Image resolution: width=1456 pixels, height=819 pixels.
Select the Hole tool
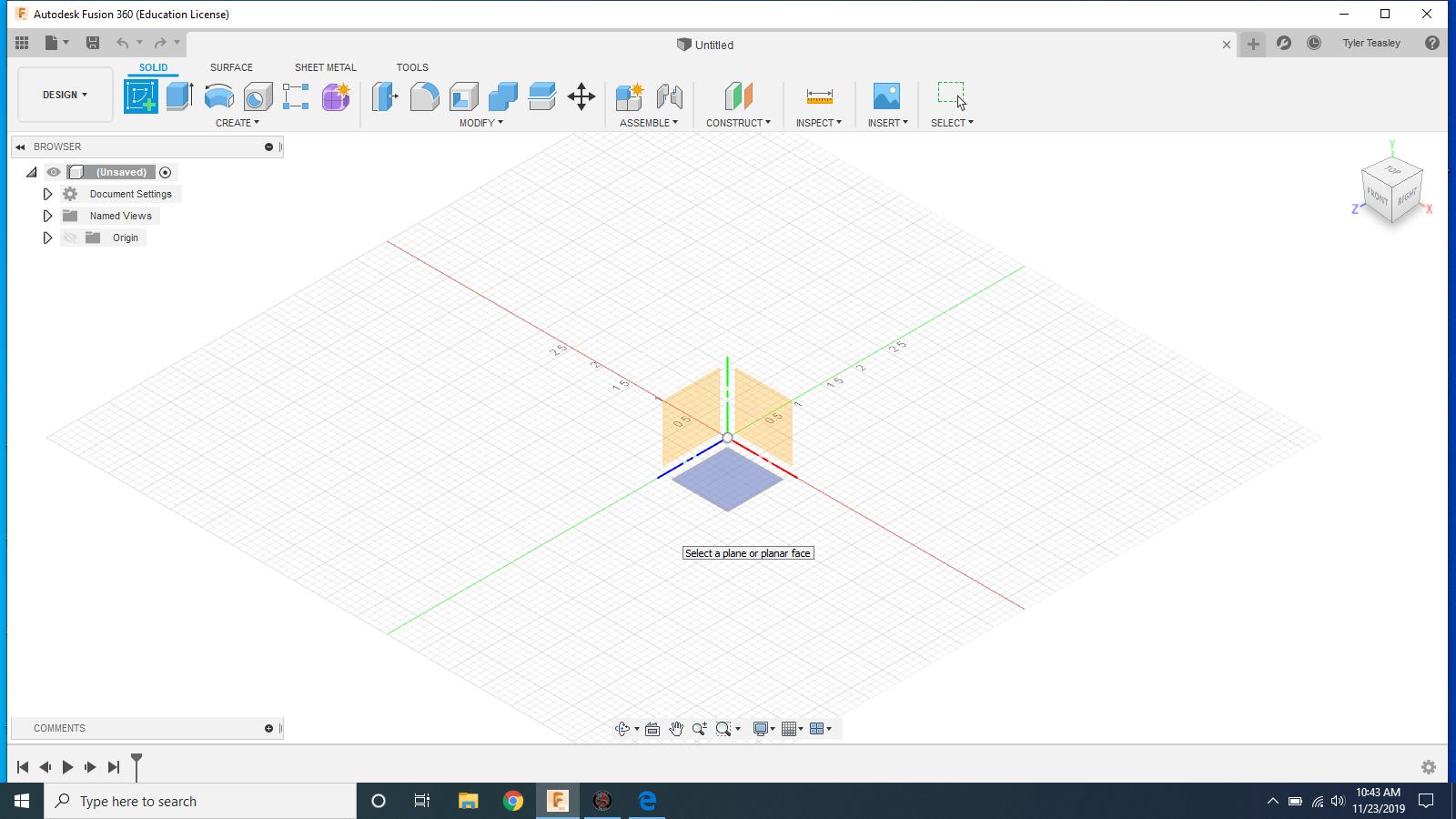point(258,96)
